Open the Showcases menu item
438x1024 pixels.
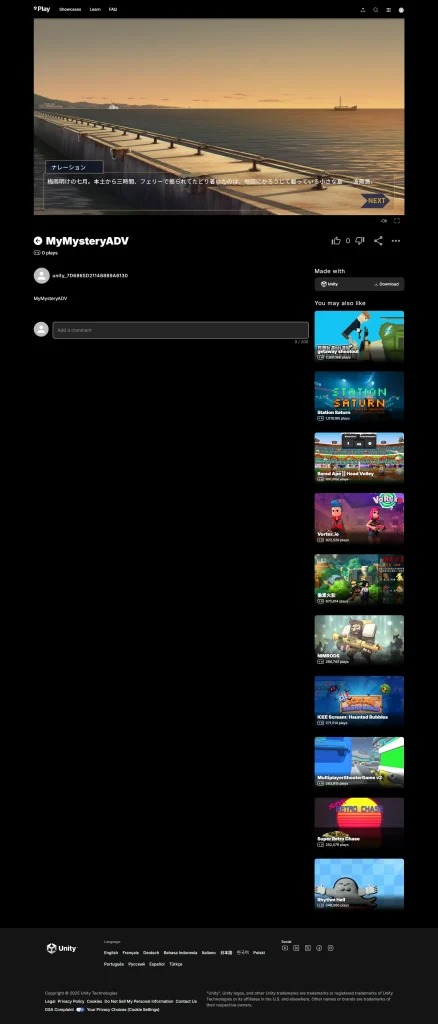pyautogui.click(x=70, y=10)
